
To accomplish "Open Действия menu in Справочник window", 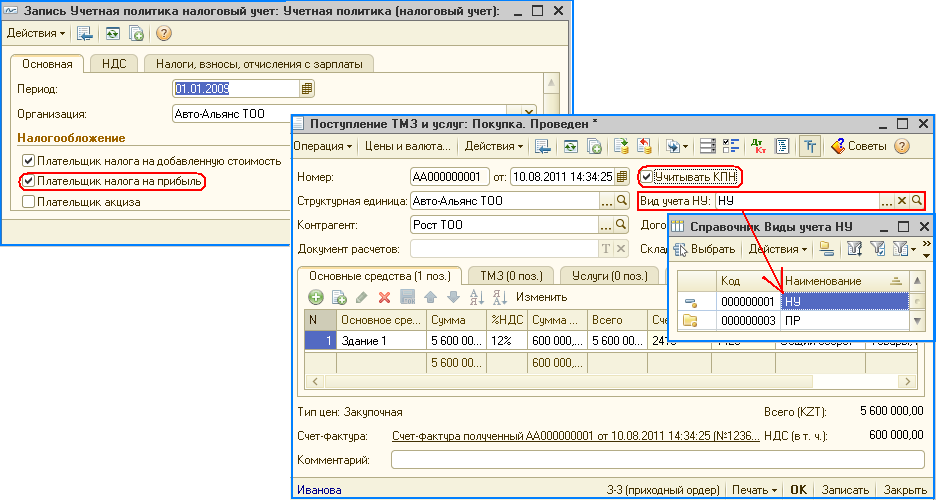I will coord(778,248).
